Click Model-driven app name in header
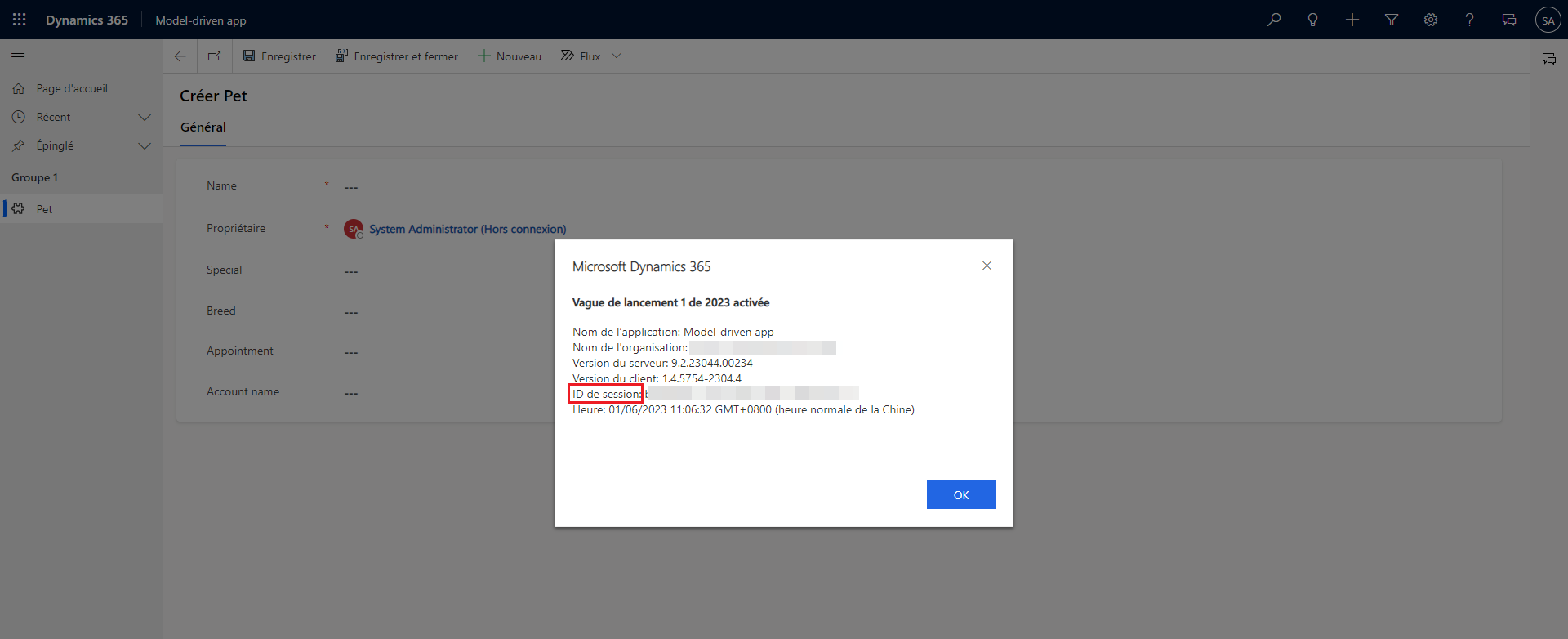The height and width of the screenshot is (639, 1568). coord(201,20)
